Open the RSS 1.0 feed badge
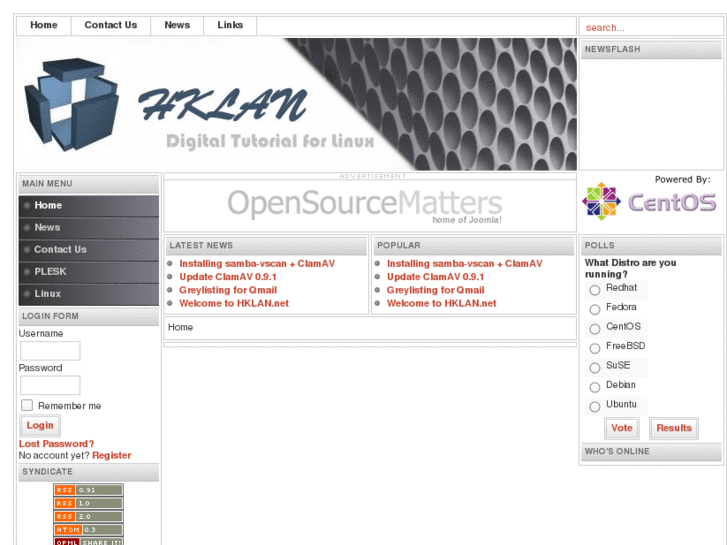This screenshot has width=727, height=545. tap(88, 503)
